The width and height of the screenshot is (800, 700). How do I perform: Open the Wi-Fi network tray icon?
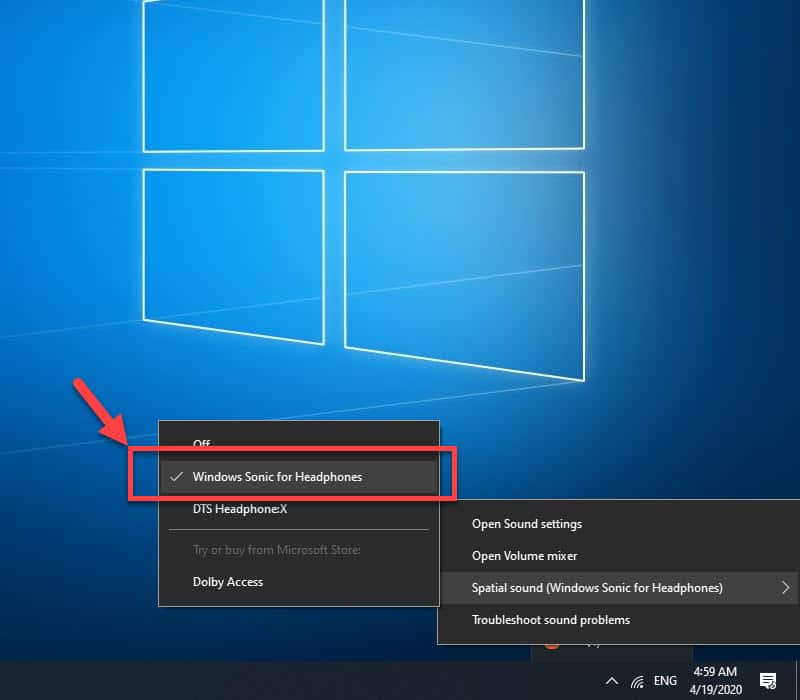point(637,681)
